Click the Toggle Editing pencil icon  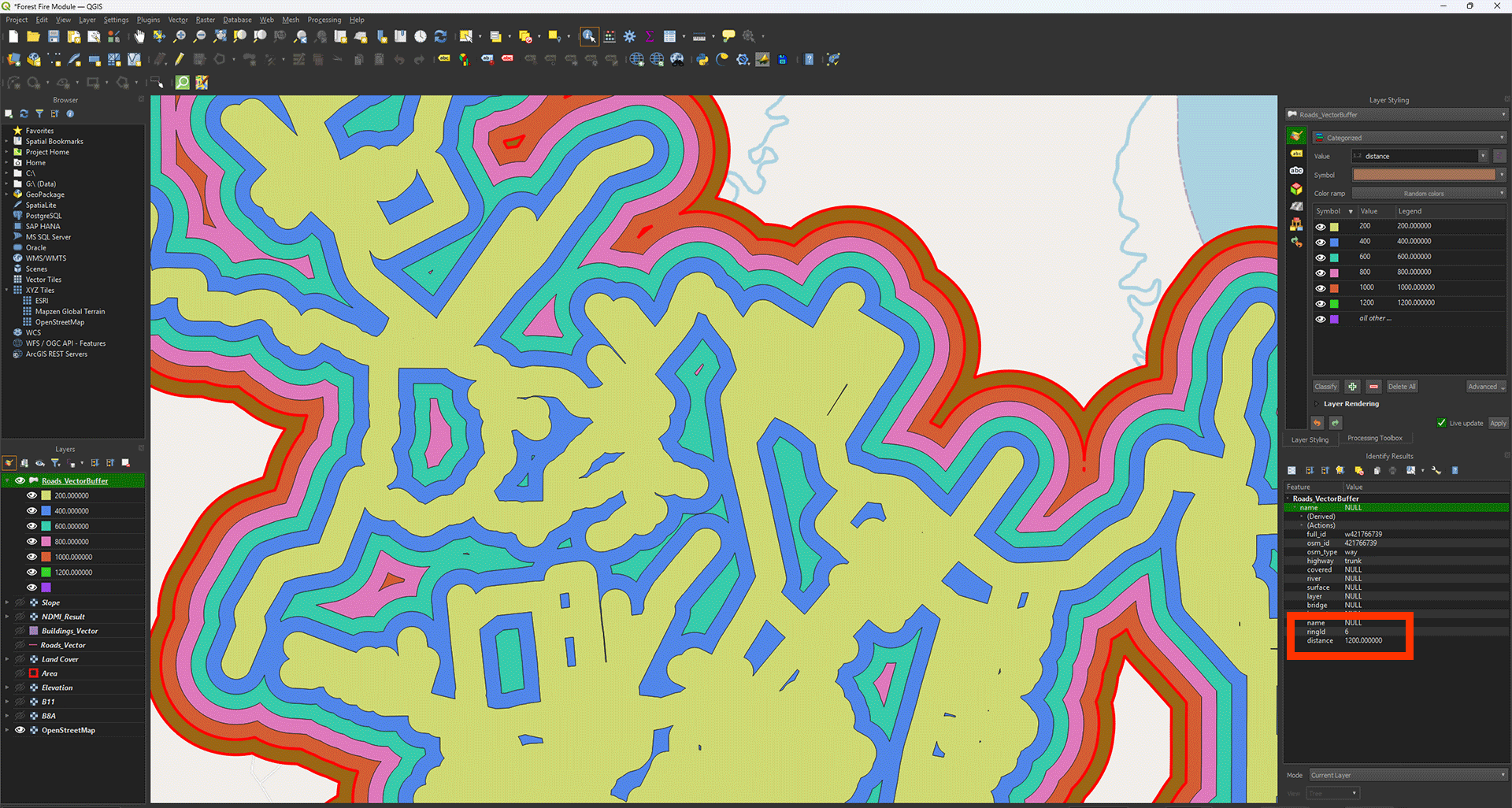pyautogui.click(x=180, y=60)
